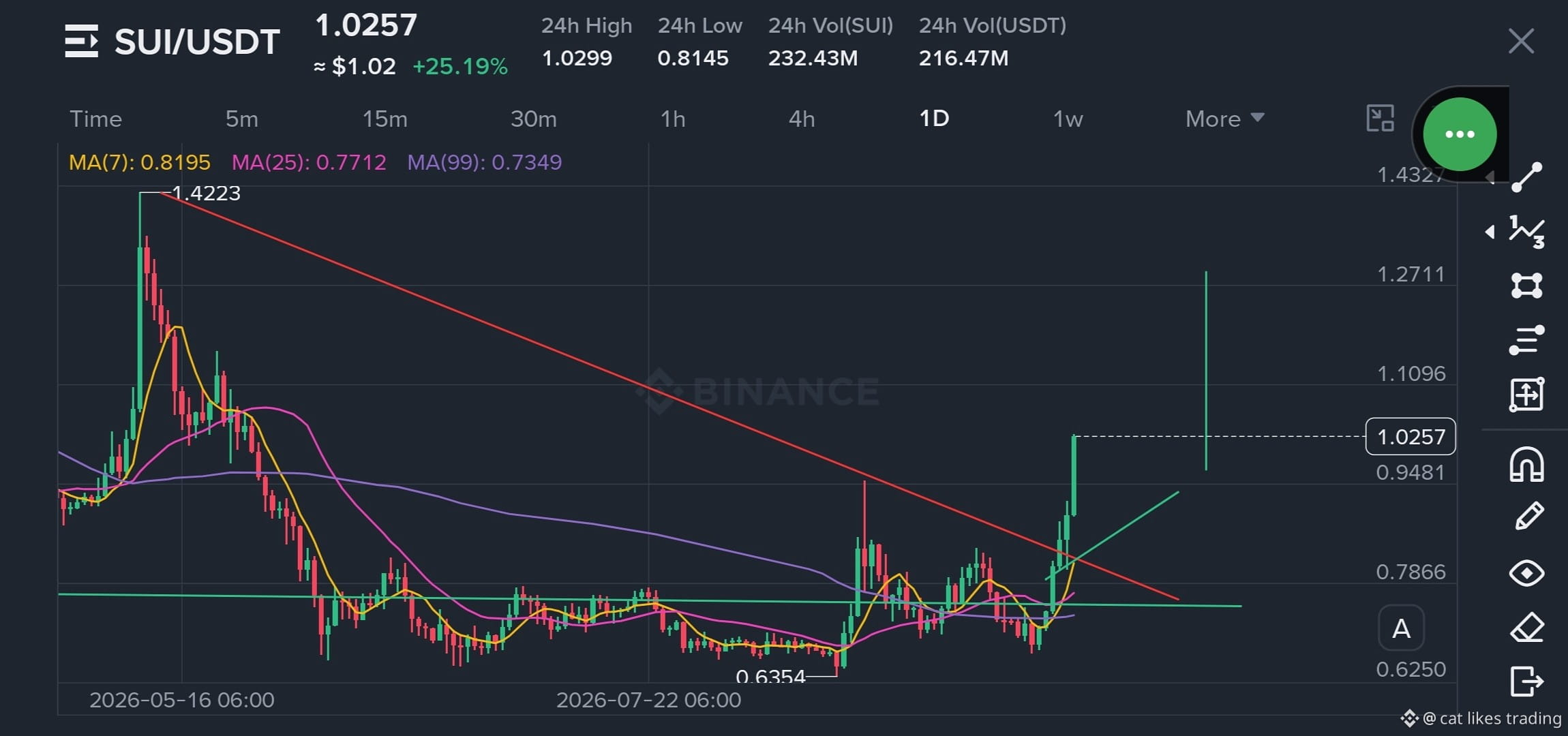
Task: Click the MA(7) indicator legend
Action: (x=140, y=162)
